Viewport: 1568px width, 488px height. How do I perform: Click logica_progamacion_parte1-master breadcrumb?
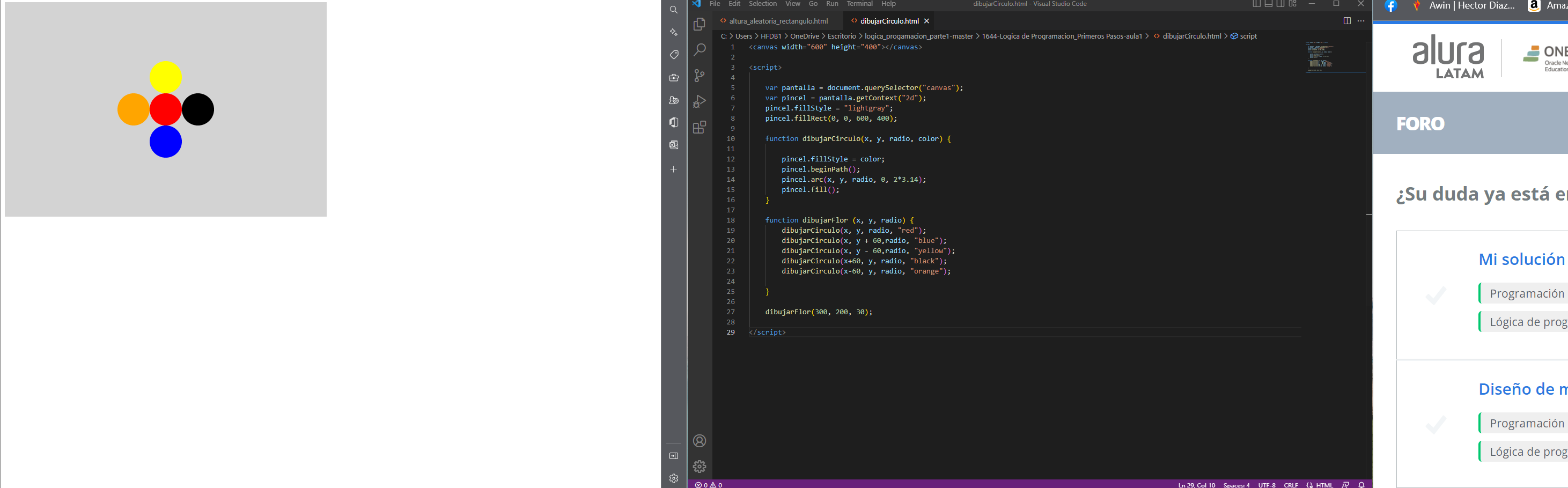(919, 36)
